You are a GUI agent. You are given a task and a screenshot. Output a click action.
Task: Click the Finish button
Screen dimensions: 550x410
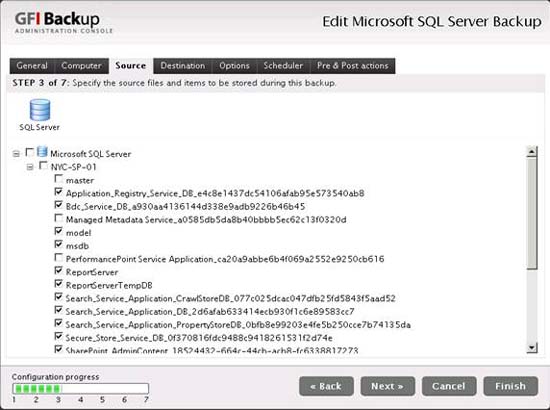510,386
